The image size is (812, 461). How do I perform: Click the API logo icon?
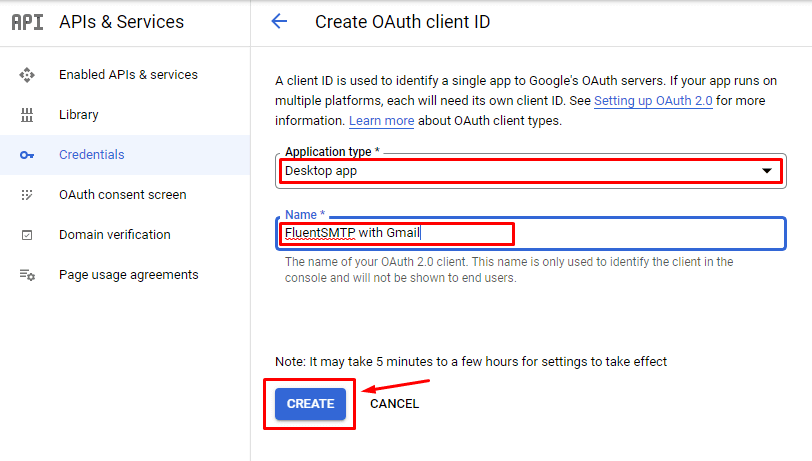tap(27, 22)
